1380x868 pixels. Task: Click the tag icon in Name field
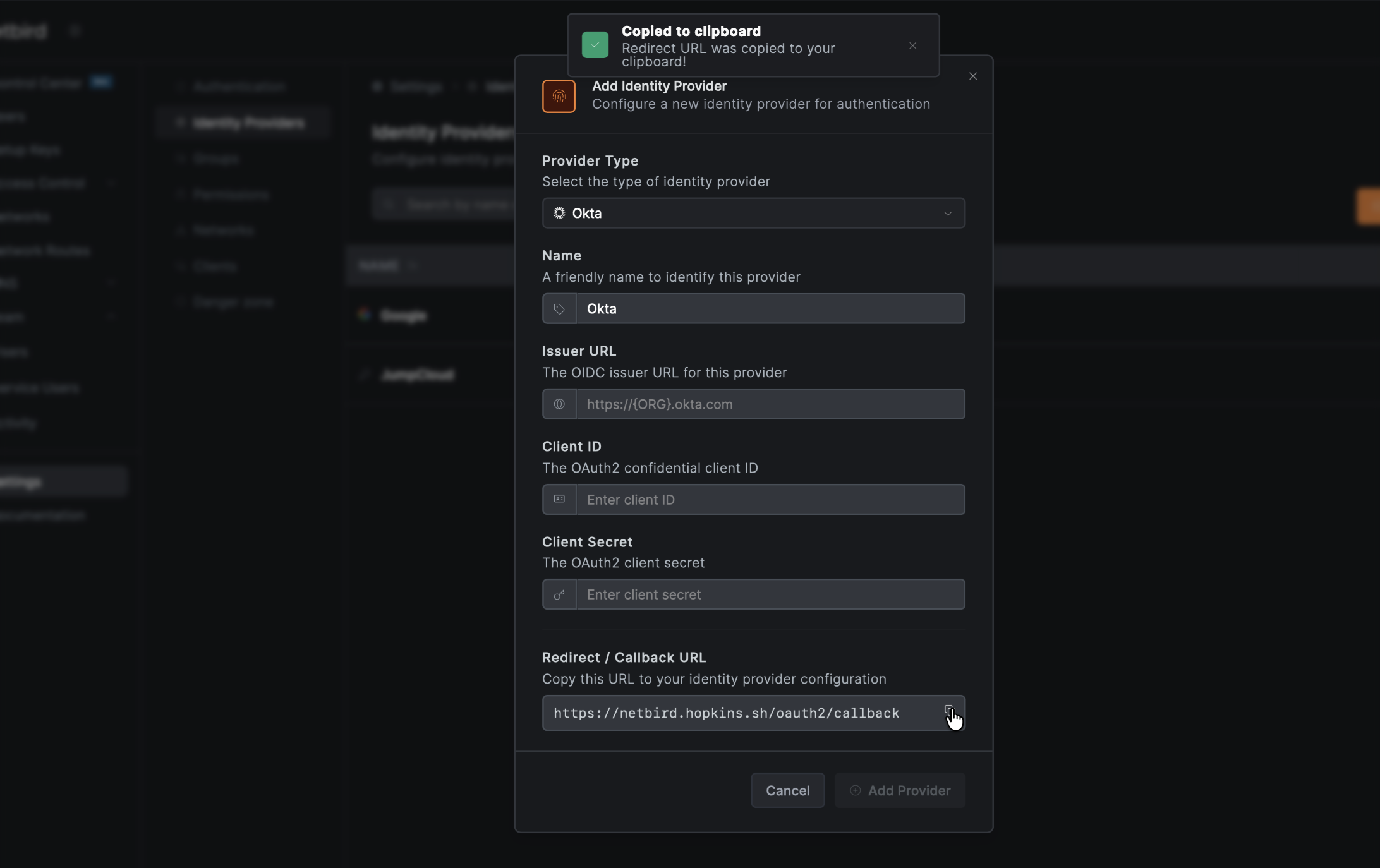tap(559, 309)
